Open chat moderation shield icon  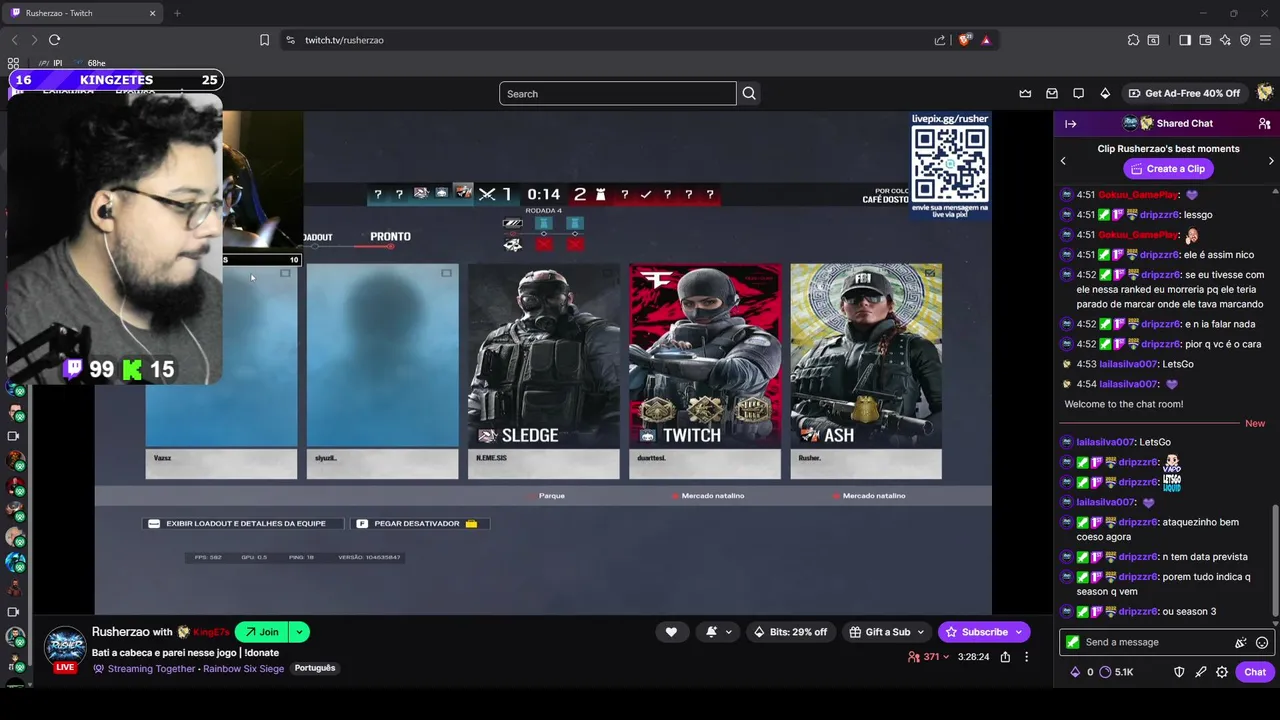(1179, 672)
